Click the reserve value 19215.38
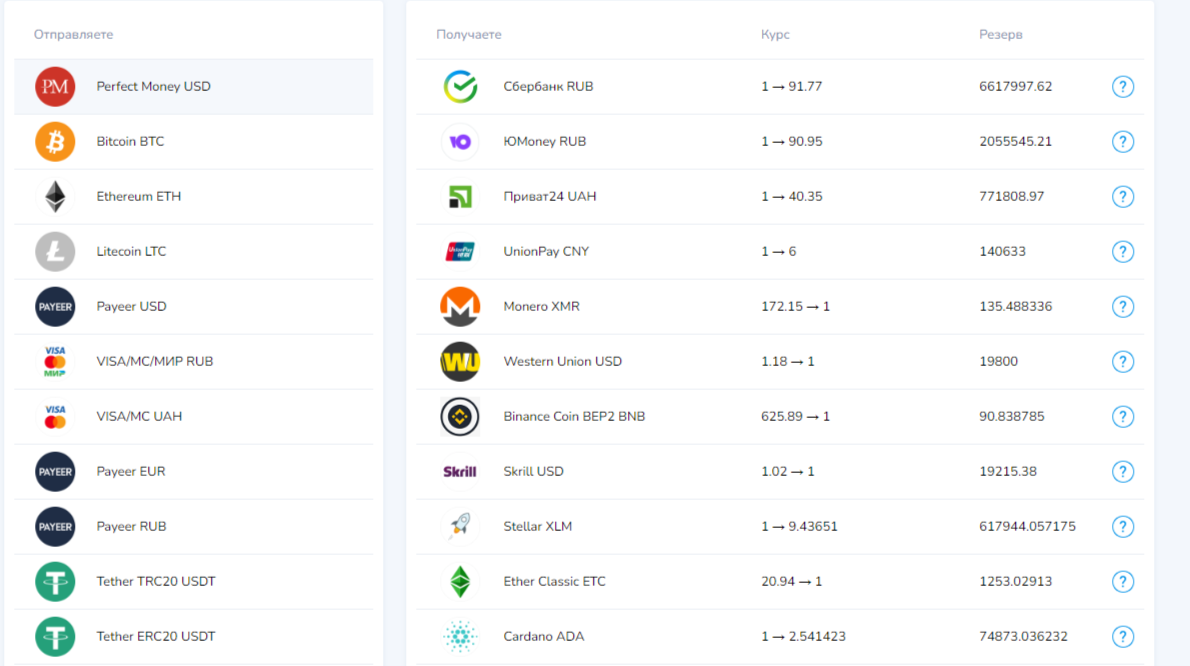Image resolution: width=1190 pixels, height=666 pixels. (1008, 472)
